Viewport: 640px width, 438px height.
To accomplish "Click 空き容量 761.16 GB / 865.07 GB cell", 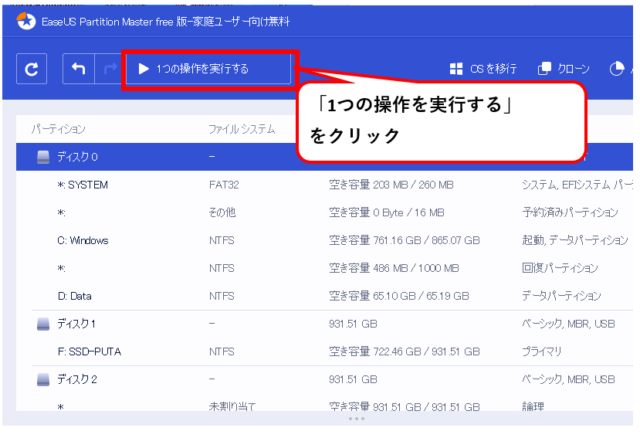I will pos(404,240).
